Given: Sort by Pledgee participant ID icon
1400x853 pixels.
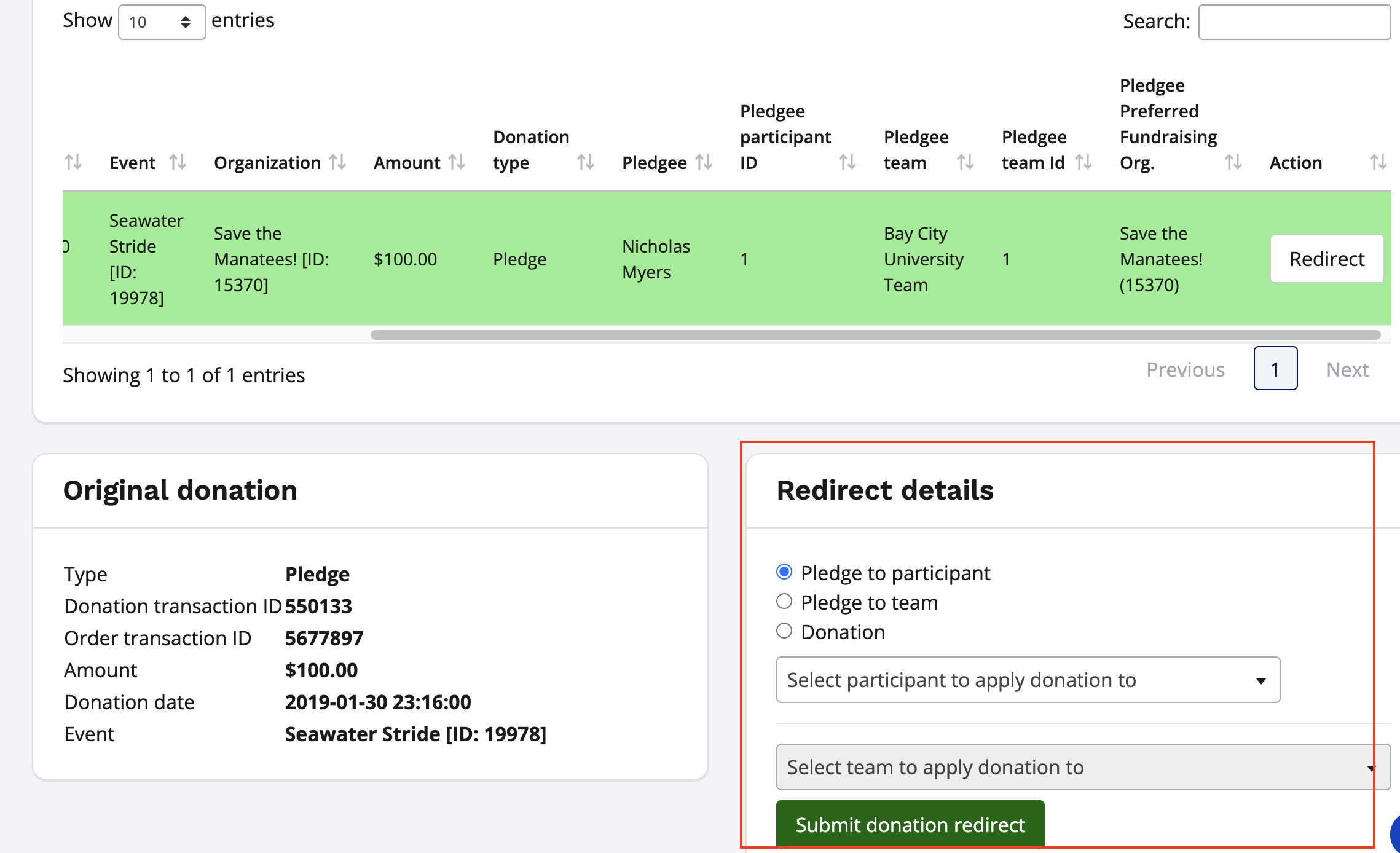Looking at the screenshot, I should pyautogui.click(x=847, y=163).
